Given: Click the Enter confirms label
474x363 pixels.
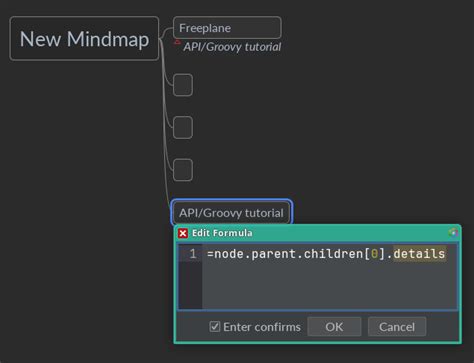Looking at the screenshot, I should [x=262, y=327].
